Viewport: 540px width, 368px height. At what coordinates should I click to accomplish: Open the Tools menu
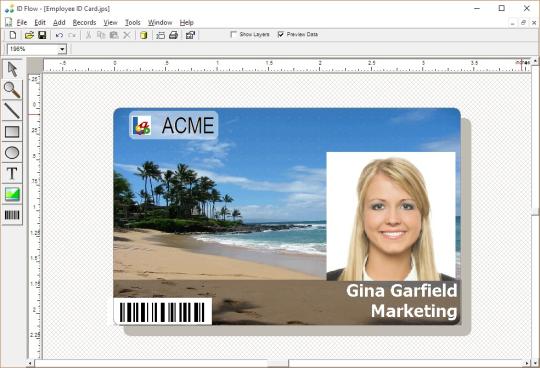[x=133, y=22]
